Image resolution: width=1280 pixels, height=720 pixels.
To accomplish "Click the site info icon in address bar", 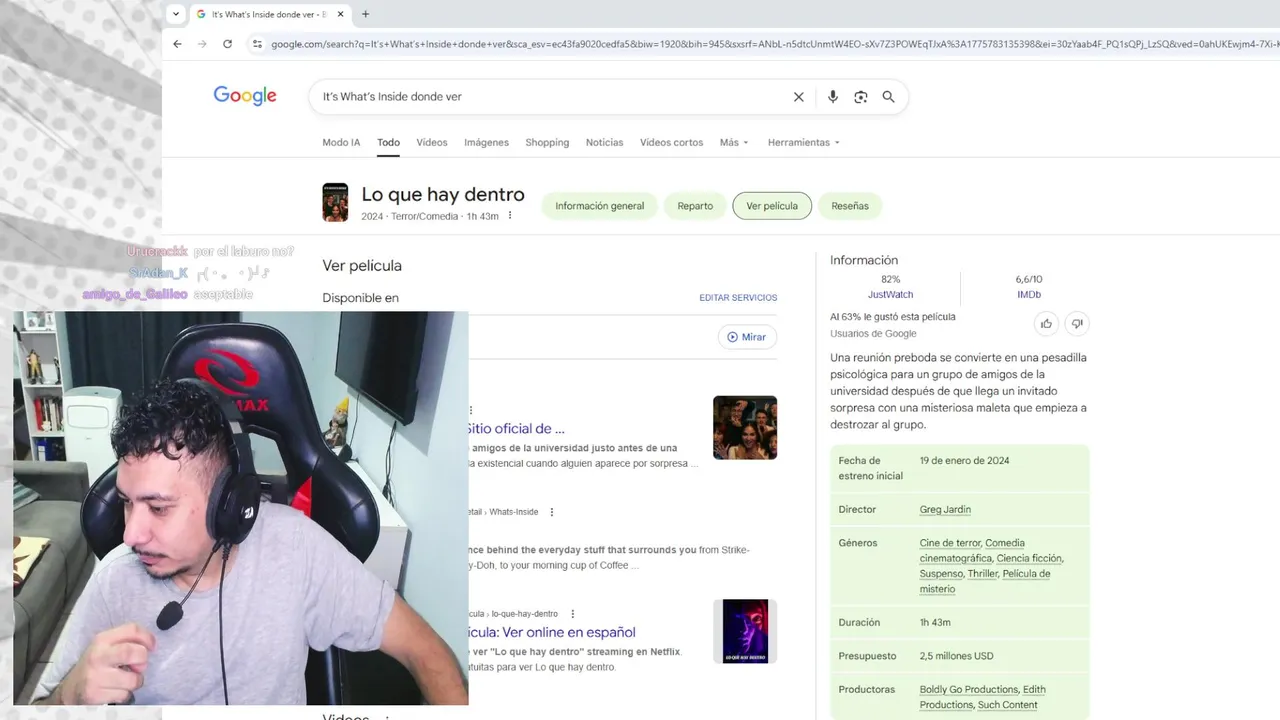I will point(257,44).
